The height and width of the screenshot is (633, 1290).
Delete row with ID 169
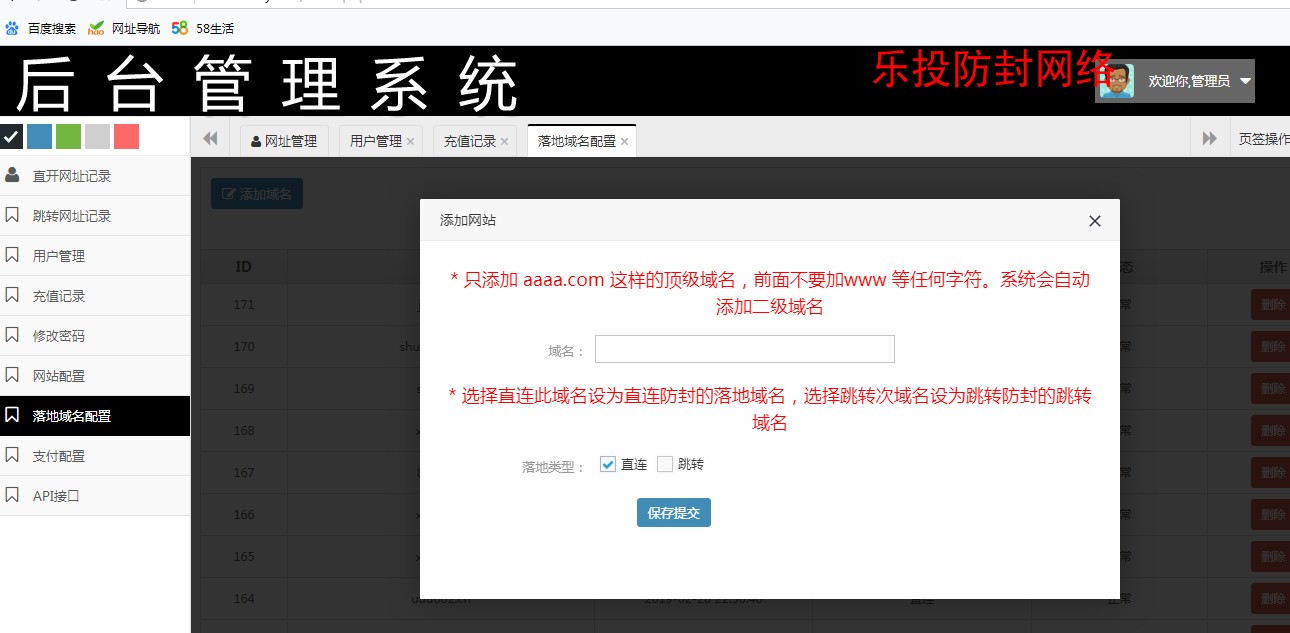click(x=1271, y=389)
